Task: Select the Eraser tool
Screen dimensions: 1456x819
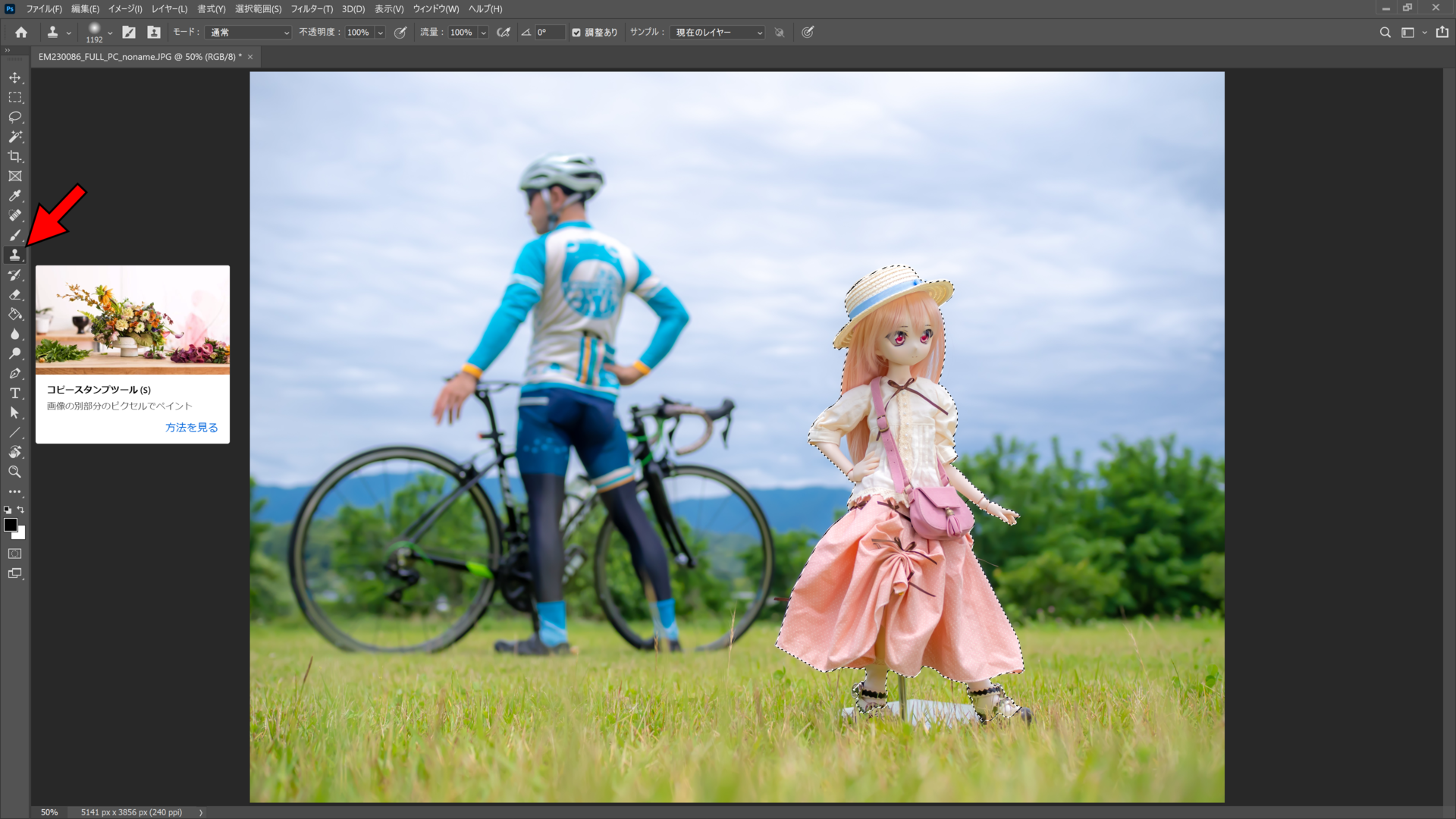Action: click(x=14, y=295)
